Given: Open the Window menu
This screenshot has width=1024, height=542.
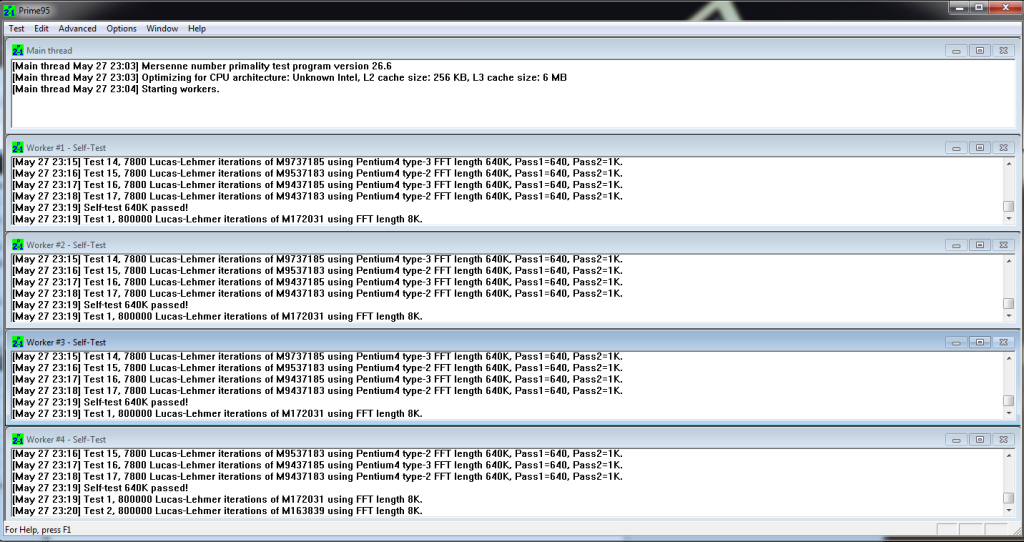Looking at the screenshot, I should click(x=162, y=29).
